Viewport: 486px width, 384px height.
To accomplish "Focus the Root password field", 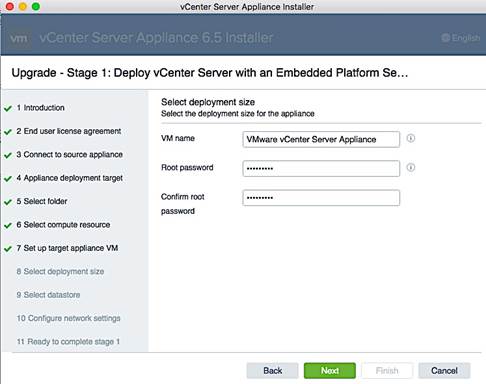I will click(321, 168).
